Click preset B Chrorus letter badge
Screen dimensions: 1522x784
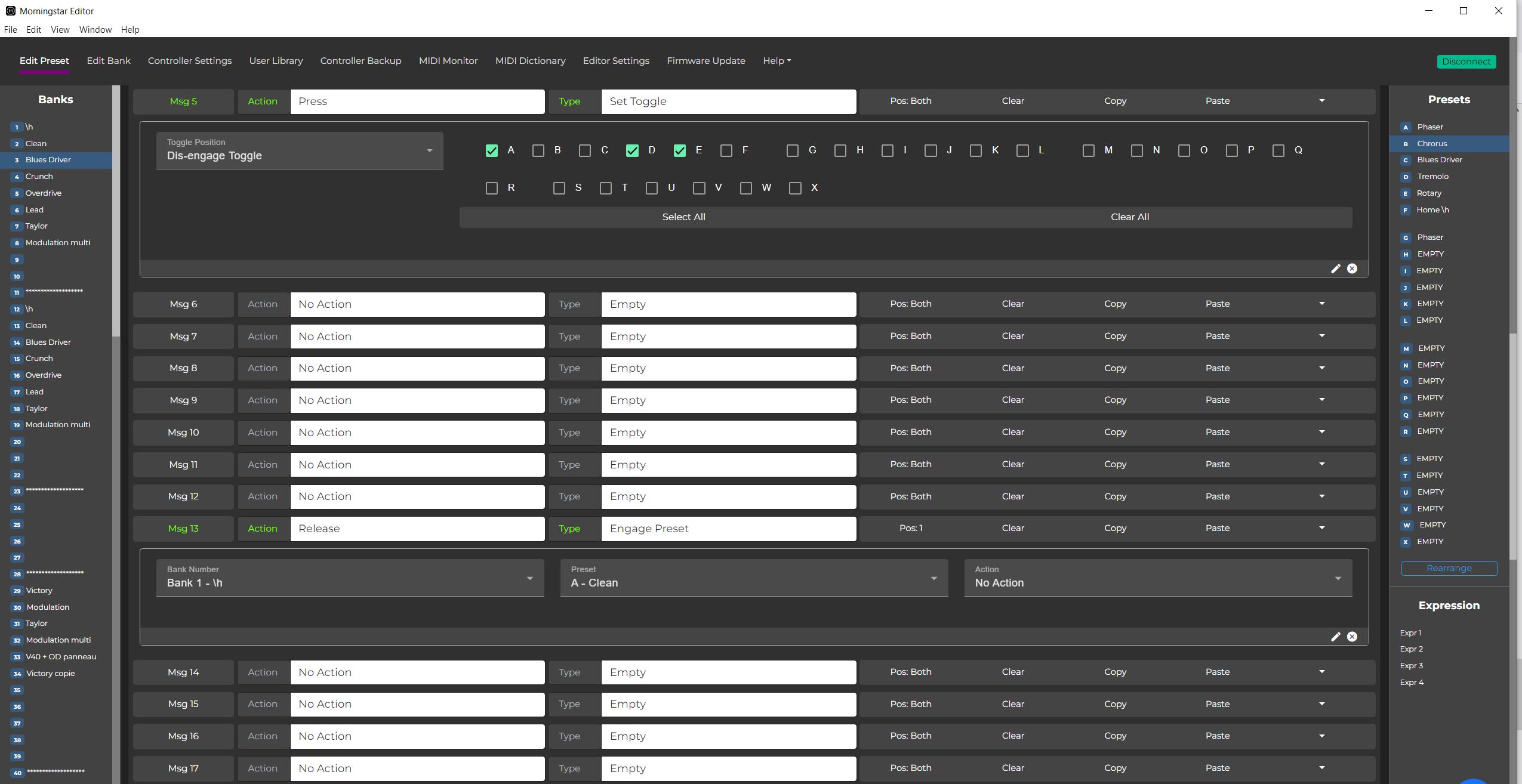tap(1406, 144)
